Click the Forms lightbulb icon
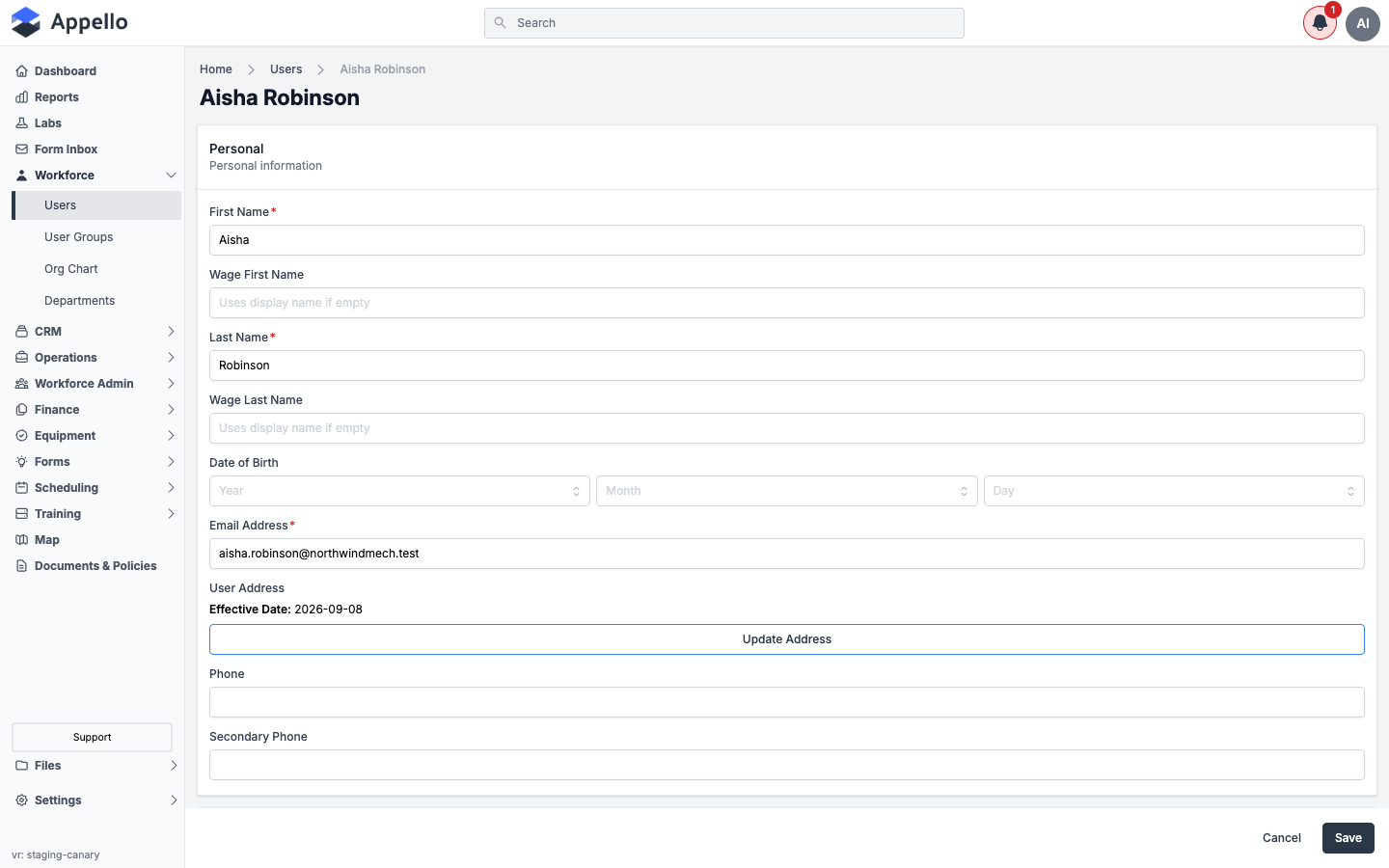 [x=21, y=462]
